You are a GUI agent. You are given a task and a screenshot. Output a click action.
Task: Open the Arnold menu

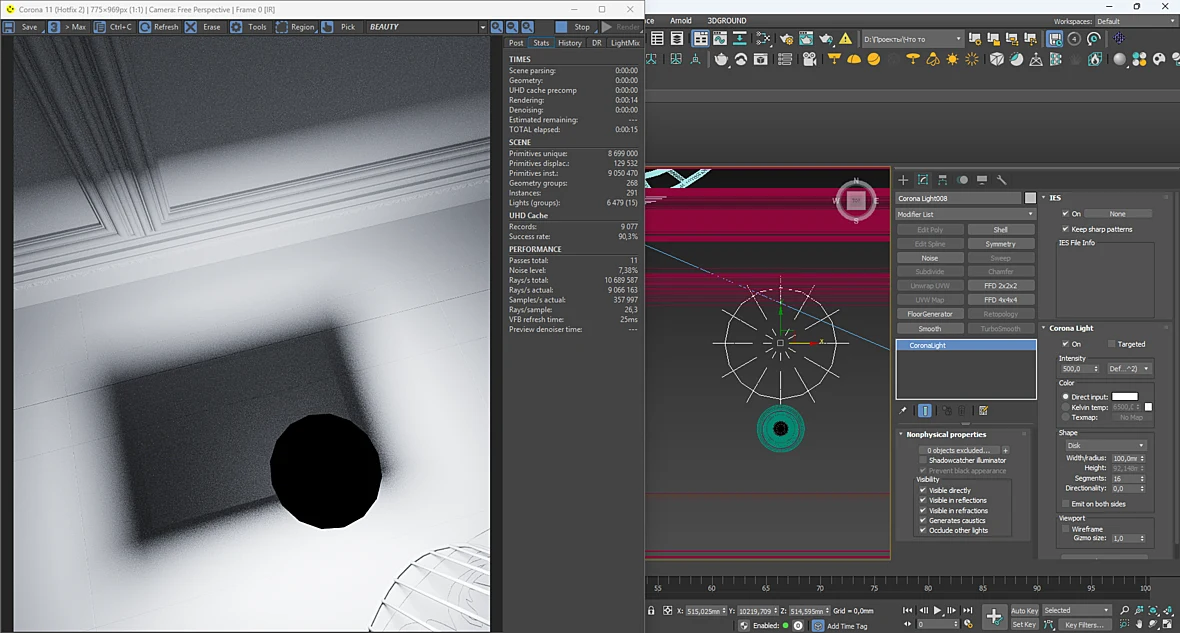(680, 20)
